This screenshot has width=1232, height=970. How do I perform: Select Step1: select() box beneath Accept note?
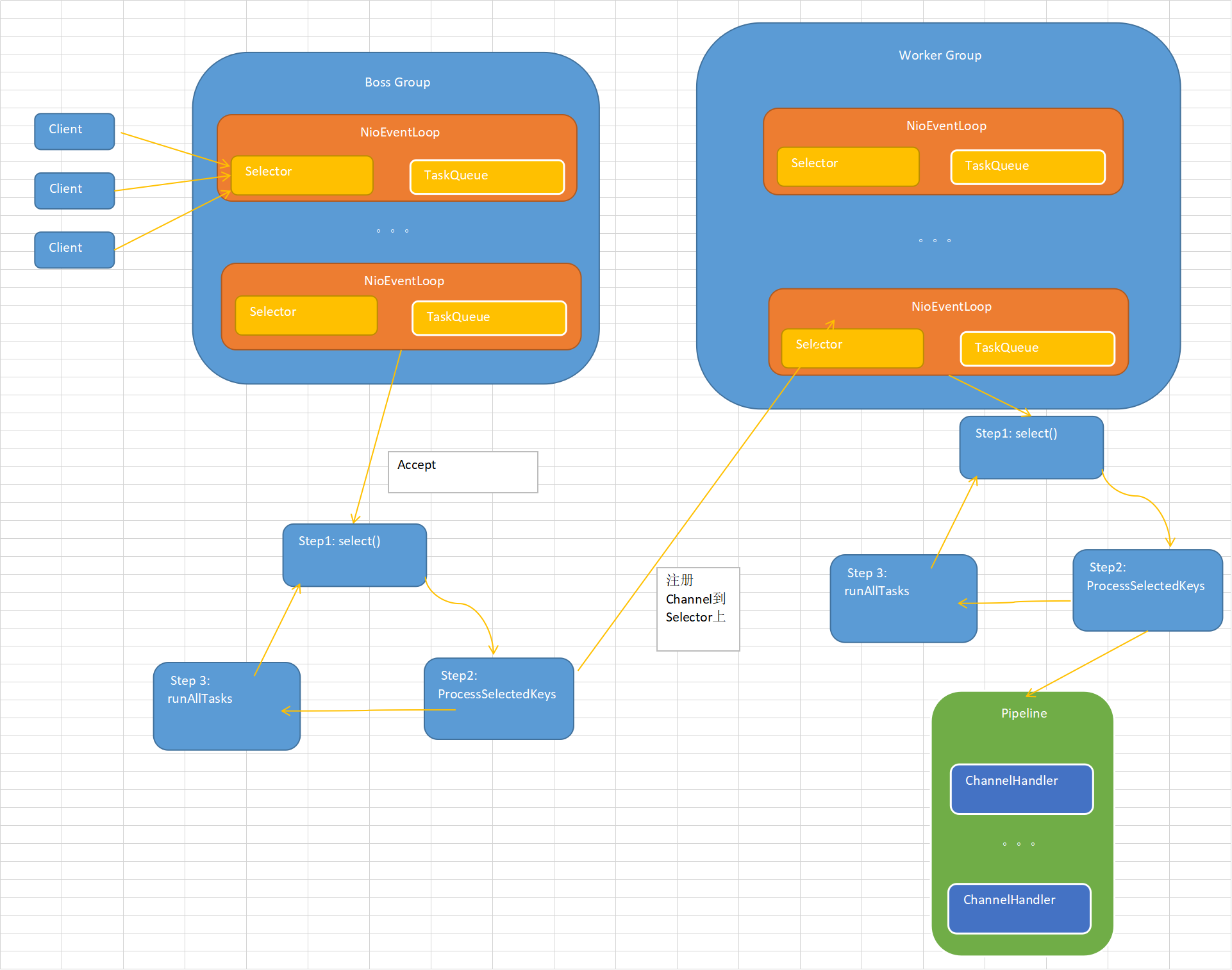coord(354,555)
